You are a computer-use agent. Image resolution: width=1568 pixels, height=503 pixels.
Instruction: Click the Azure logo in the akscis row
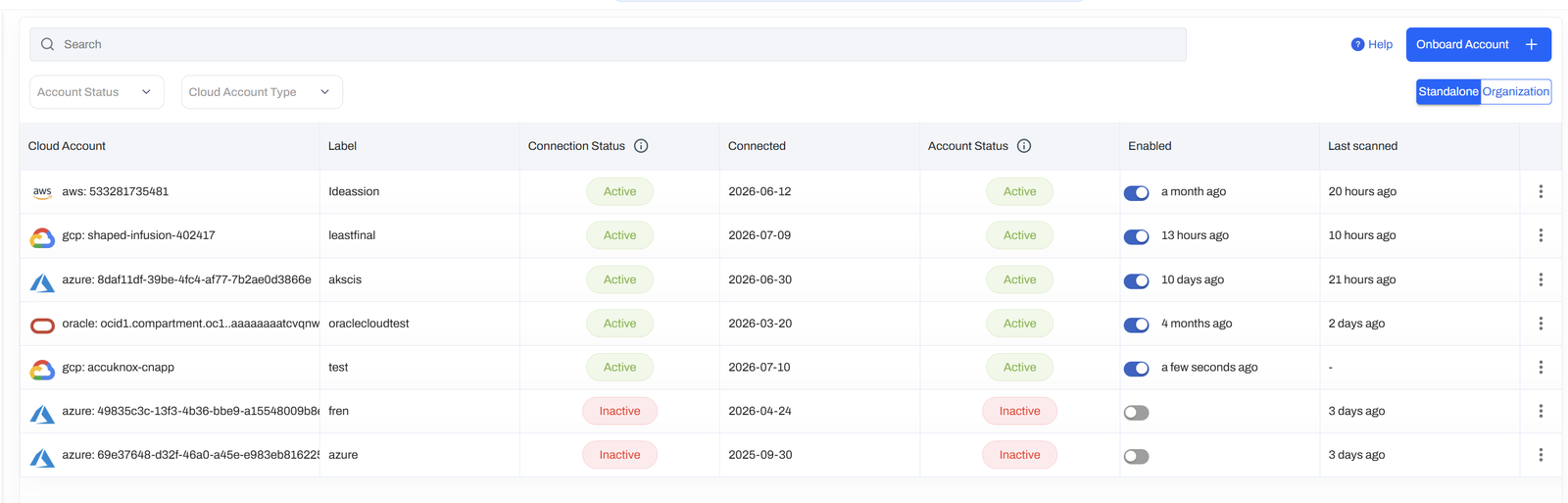[x=42, y=282]
